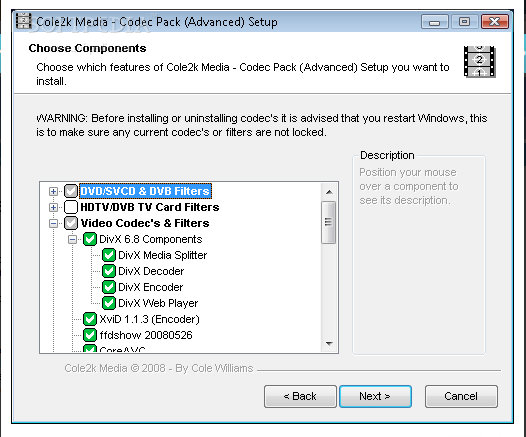This screenshot has height=437, width=526.
Task: Uncheck DivX Decoder component
Action: pyautogui.click(x=109, y=271)
